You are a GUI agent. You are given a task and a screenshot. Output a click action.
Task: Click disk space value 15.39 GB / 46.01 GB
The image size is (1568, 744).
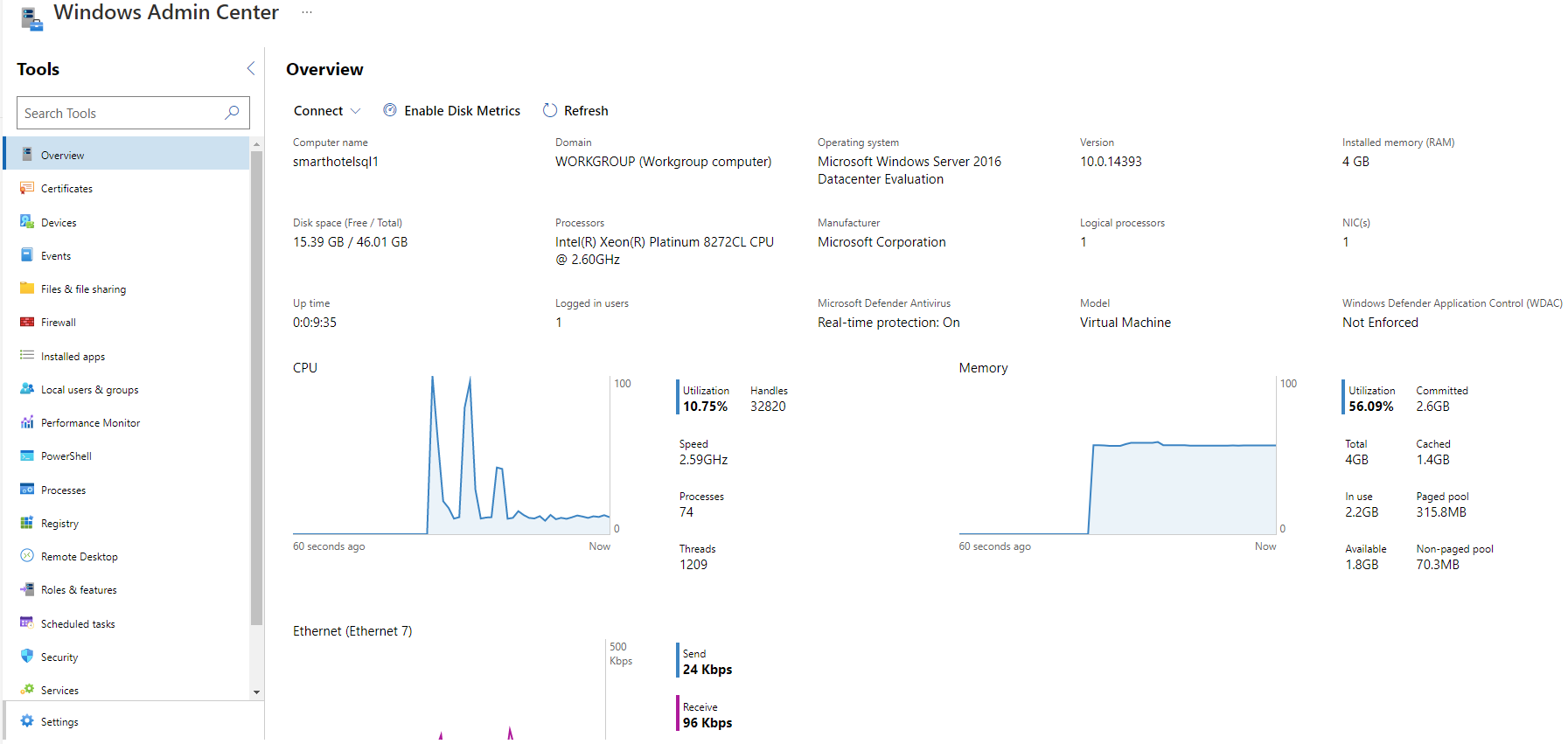point(350,242)
